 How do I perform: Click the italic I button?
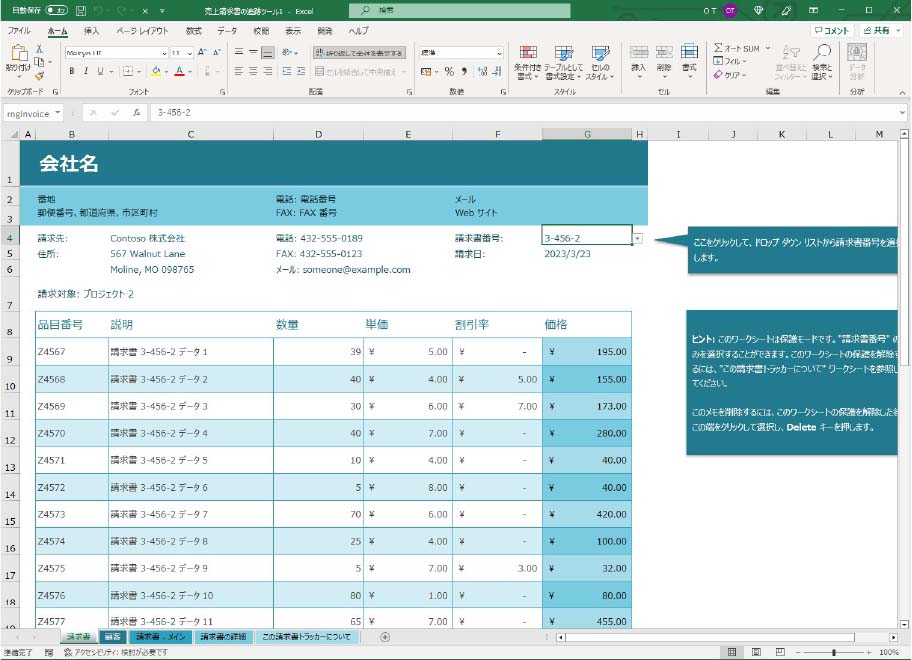pyautogui.click(x=87, y=71)
